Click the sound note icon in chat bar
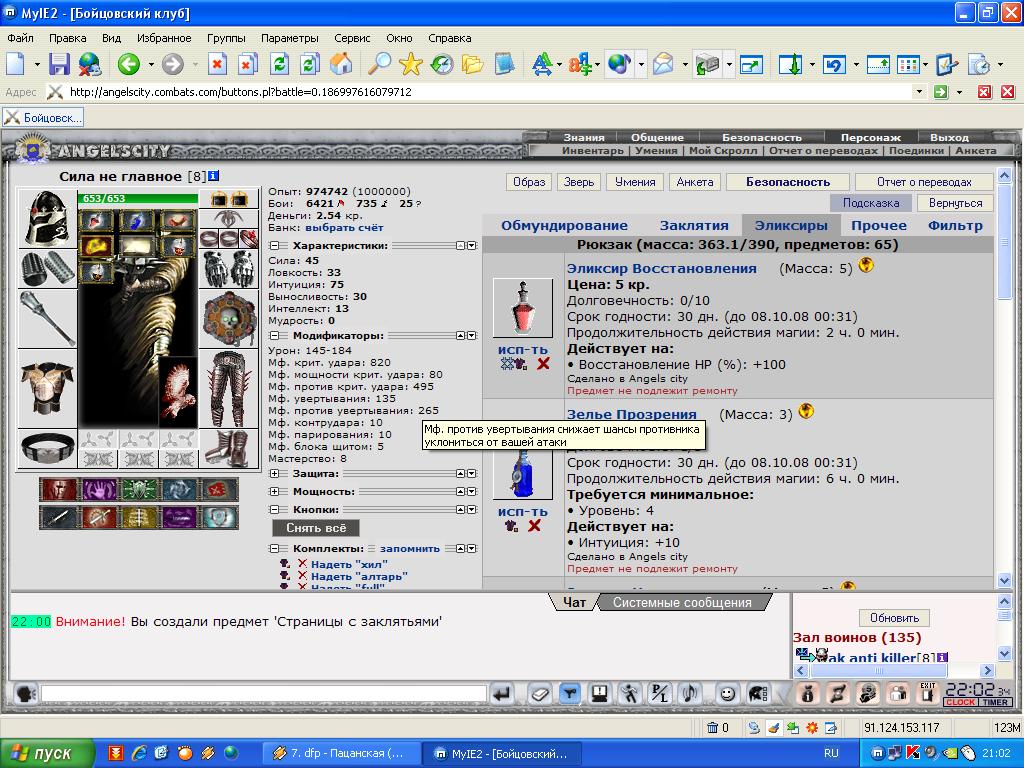The image size is (1024, 768). click(x=690, y=694)
